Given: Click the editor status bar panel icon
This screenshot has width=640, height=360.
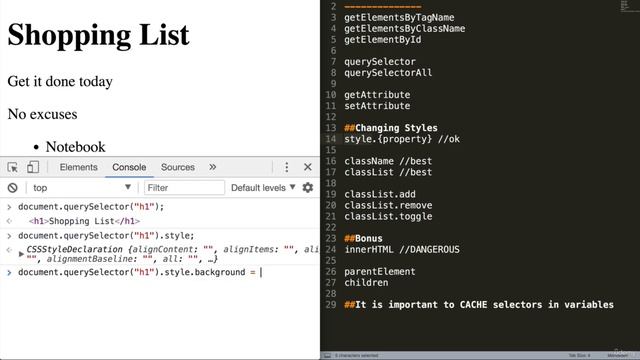Looking at the screenshot, I should [327, 356].
